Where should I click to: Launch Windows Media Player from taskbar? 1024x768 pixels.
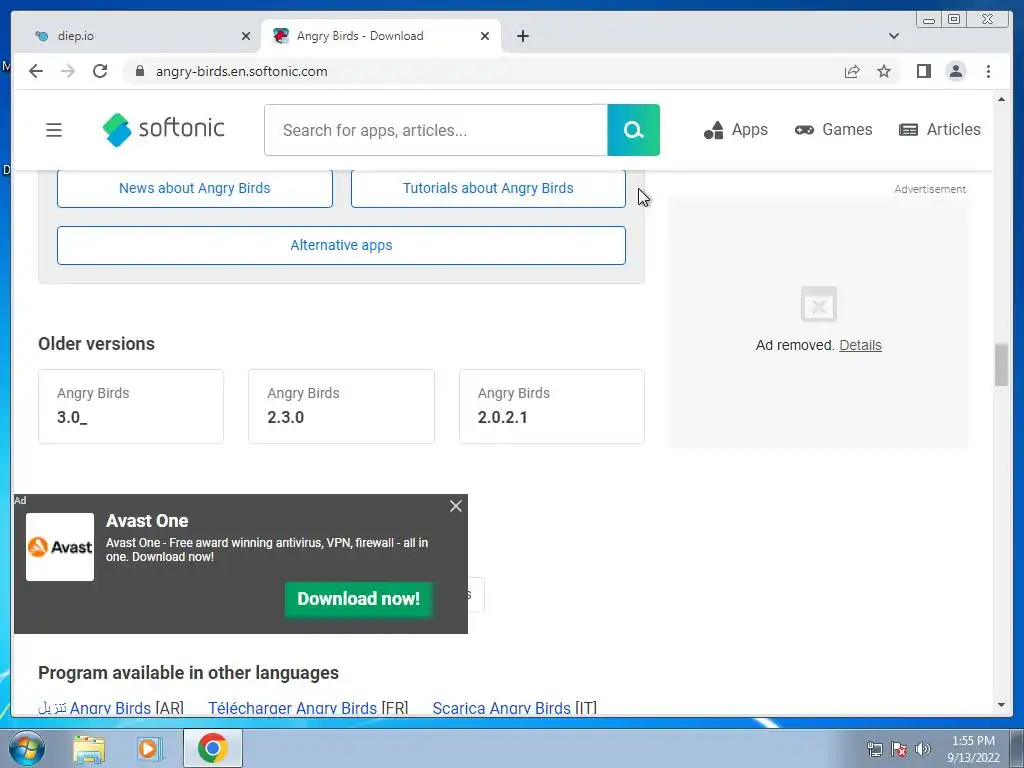click(149, 748)
